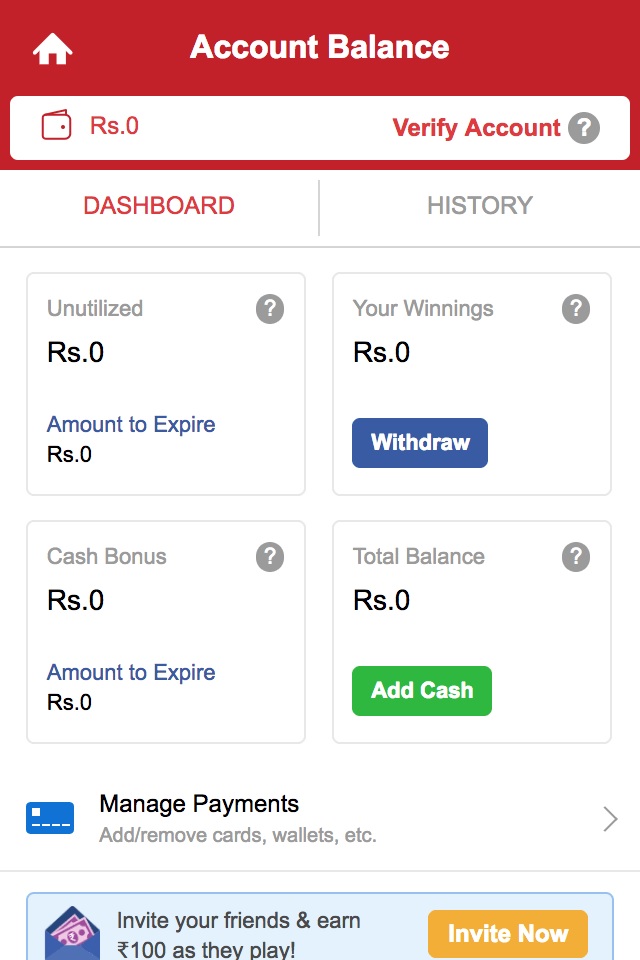Tap the wallet icon beside Rs.0
The width and height of the screenshot is (640, 960).
pos(56,126)
